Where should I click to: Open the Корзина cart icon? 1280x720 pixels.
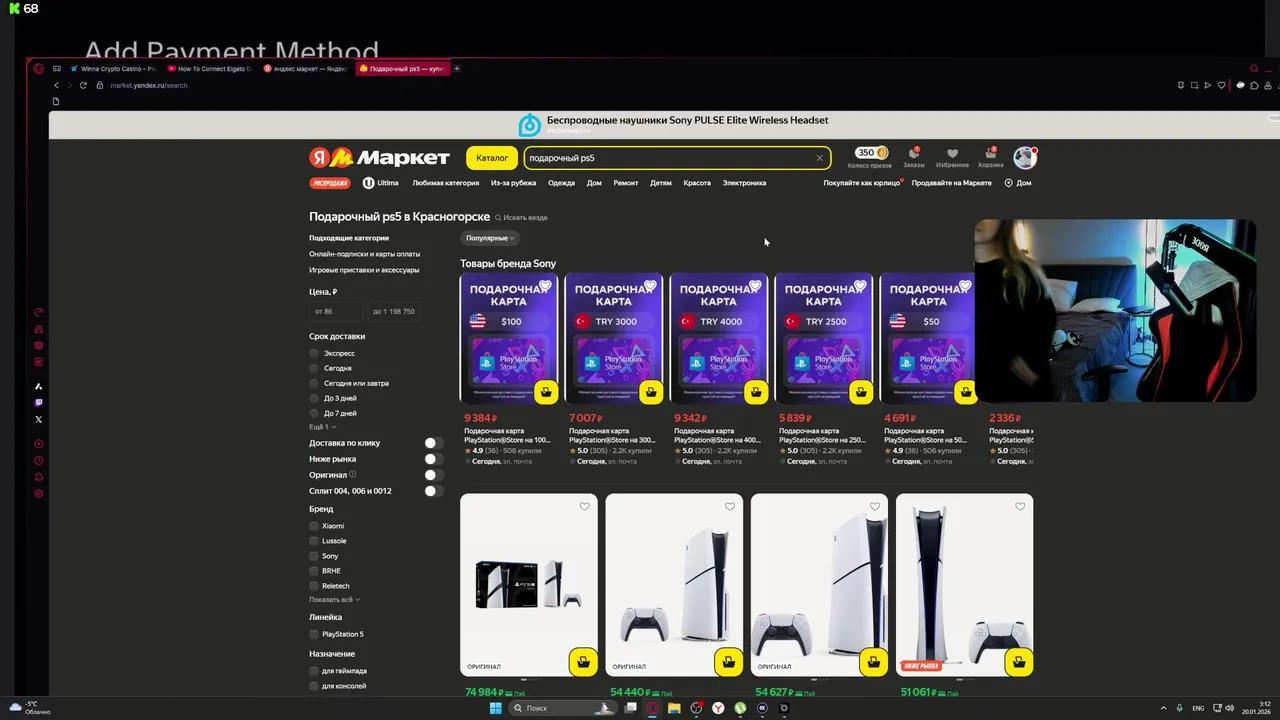991,157
